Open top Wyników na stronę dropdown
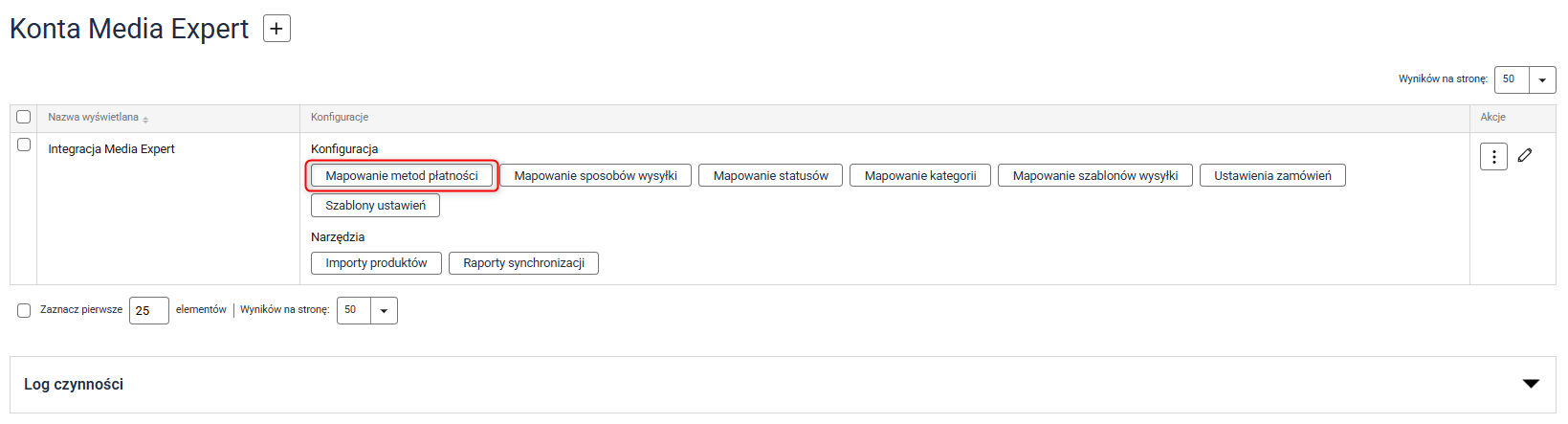Viewport: 1568px width, 424px height. coord(1525,79)
